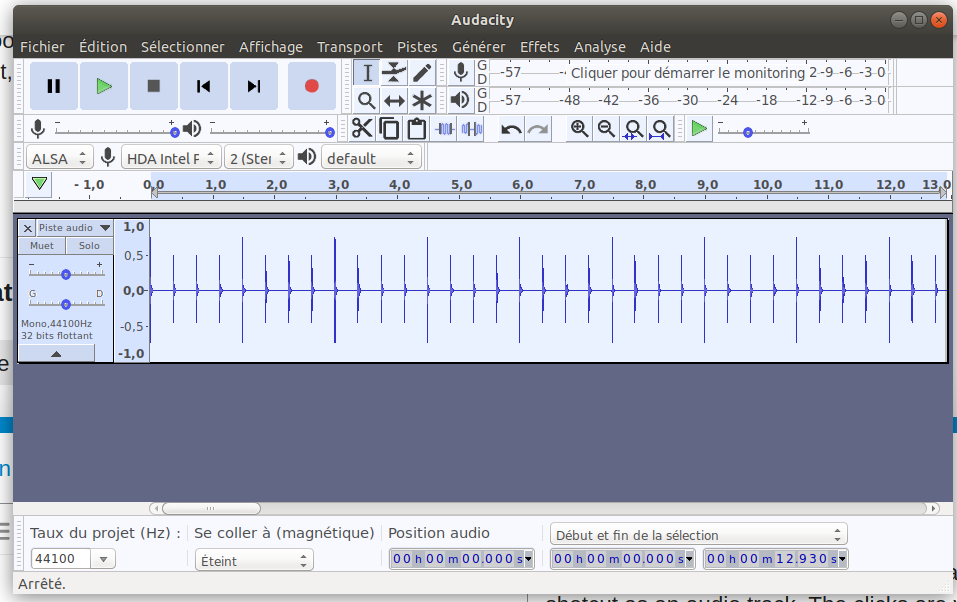
Task: Toggle Solo on the audio track
Action: tap(89, 245)
